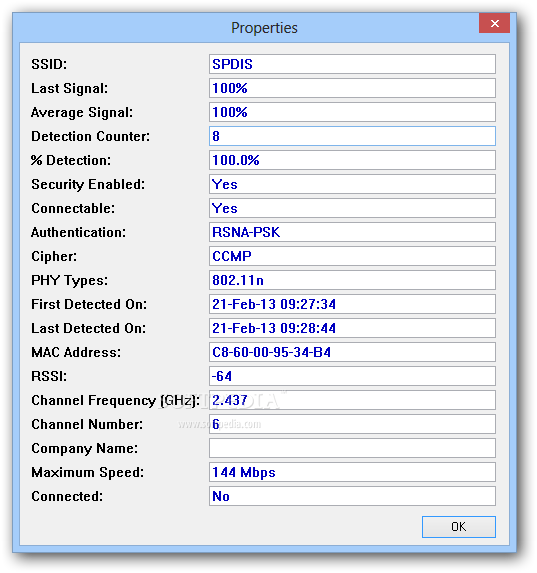The image size is (537, 573).
Task: Click the SSID: label
Action: coord(49,64)
